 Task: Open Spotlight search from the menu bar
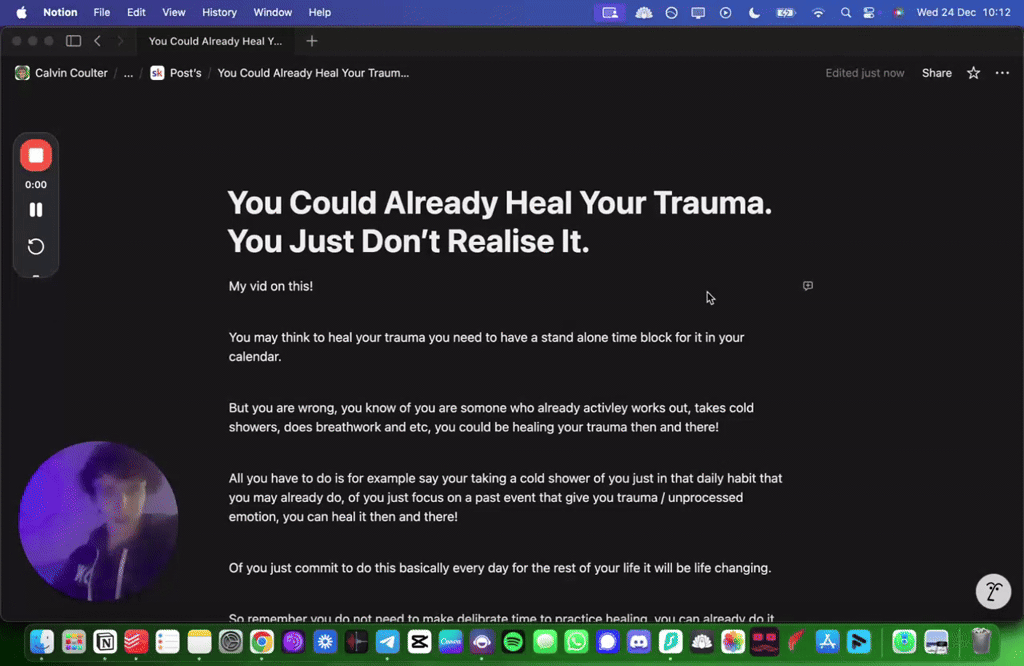tap(845, 13)
